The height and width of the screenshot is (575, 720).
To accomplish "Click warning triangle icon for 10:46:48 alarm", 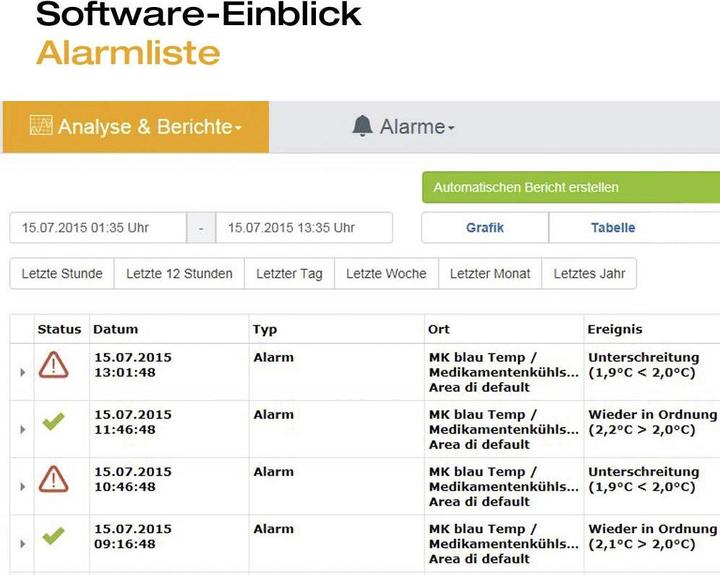I will coord(53,479).
